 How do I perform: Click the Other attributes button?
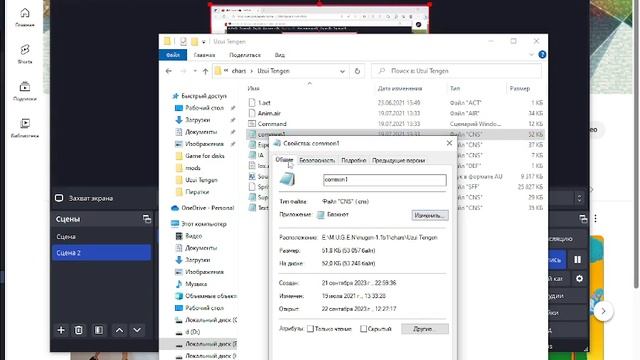(x=424, y=329)
